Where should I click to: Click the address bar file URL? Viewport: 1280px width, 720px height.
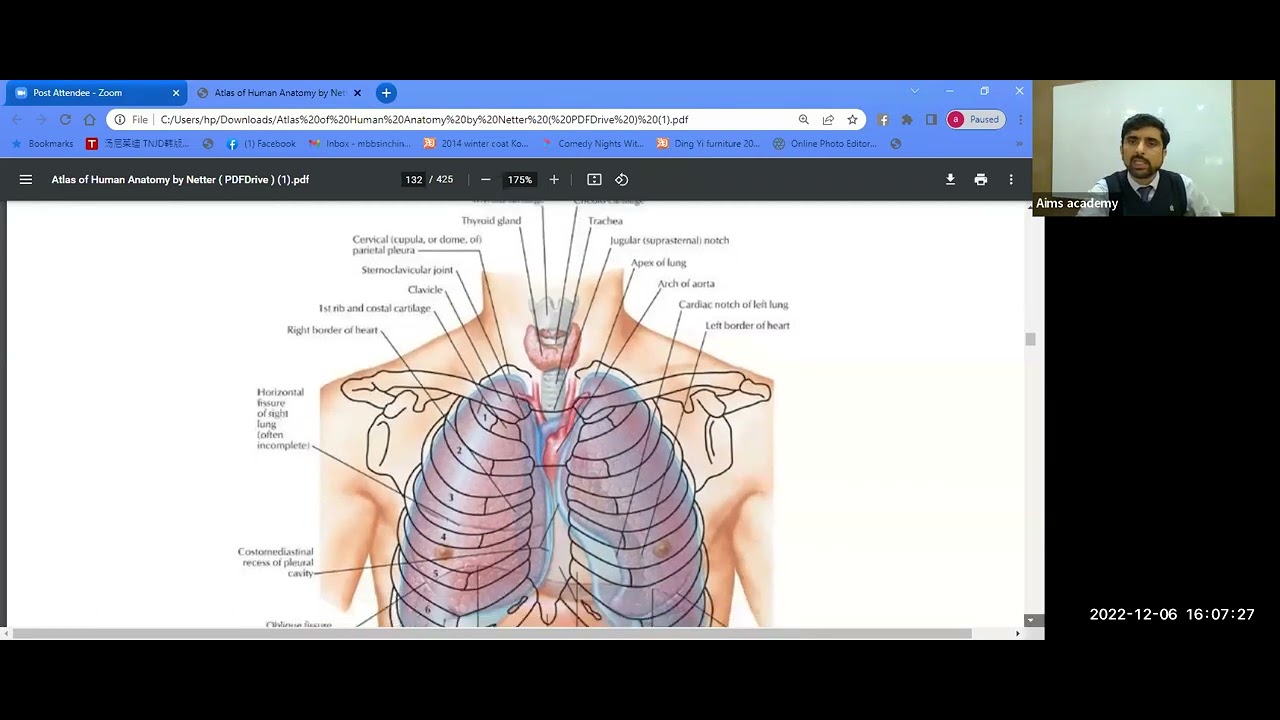(424, 120)
